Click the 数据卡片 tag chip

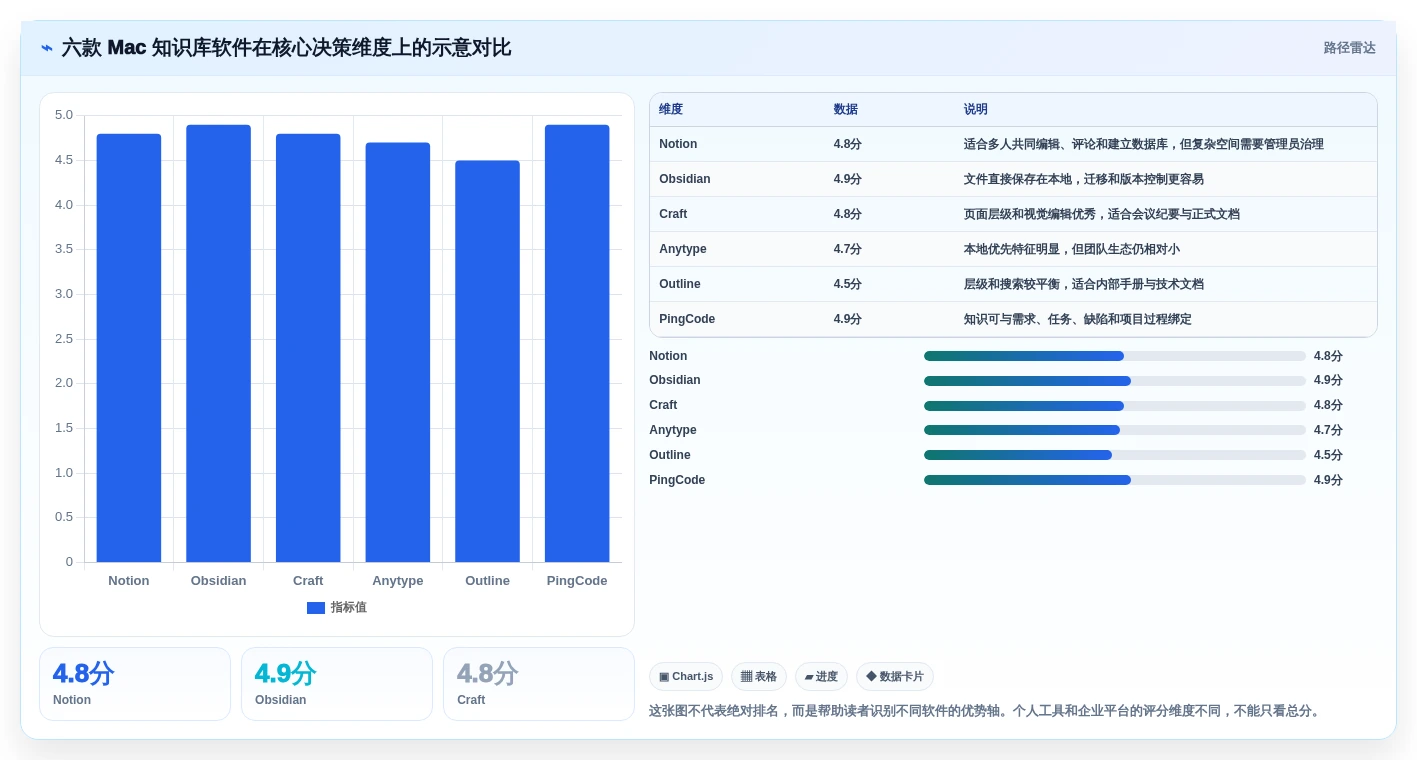click(895, 677)
